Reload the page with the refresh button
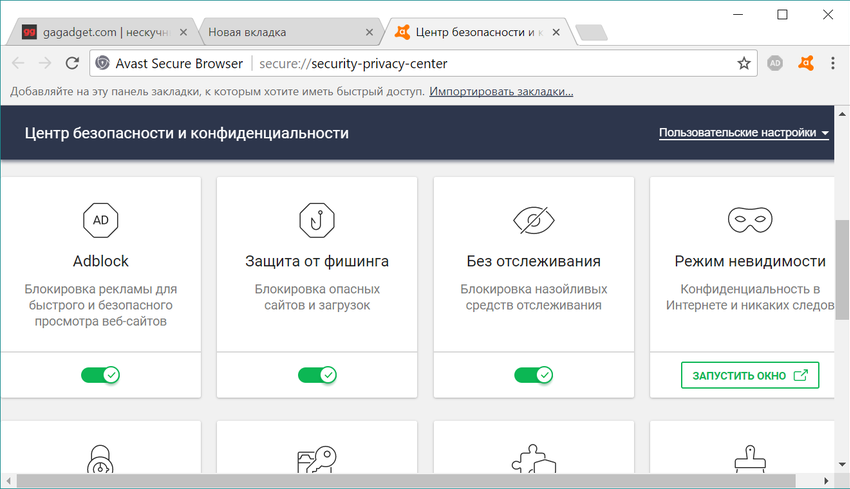Screen dimensions: 850x489 pos(72,63)
